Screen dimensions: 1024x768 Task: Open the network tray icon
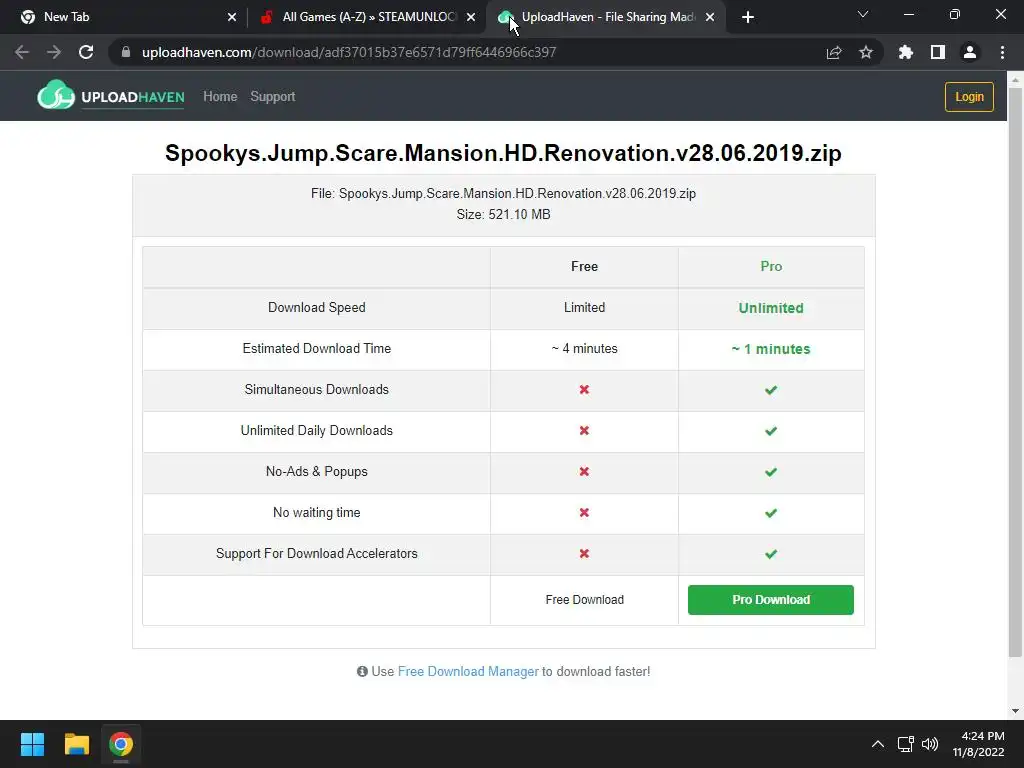click(x=905, y=744)
